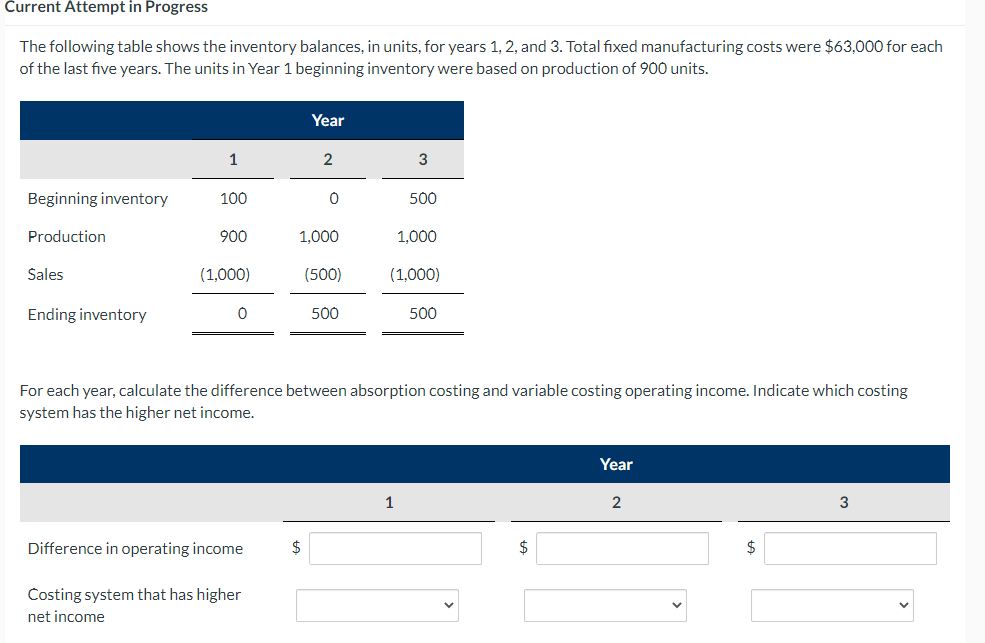
Task: Click the instruction starting 'For each year, calculate'
Action: point(464,401)
